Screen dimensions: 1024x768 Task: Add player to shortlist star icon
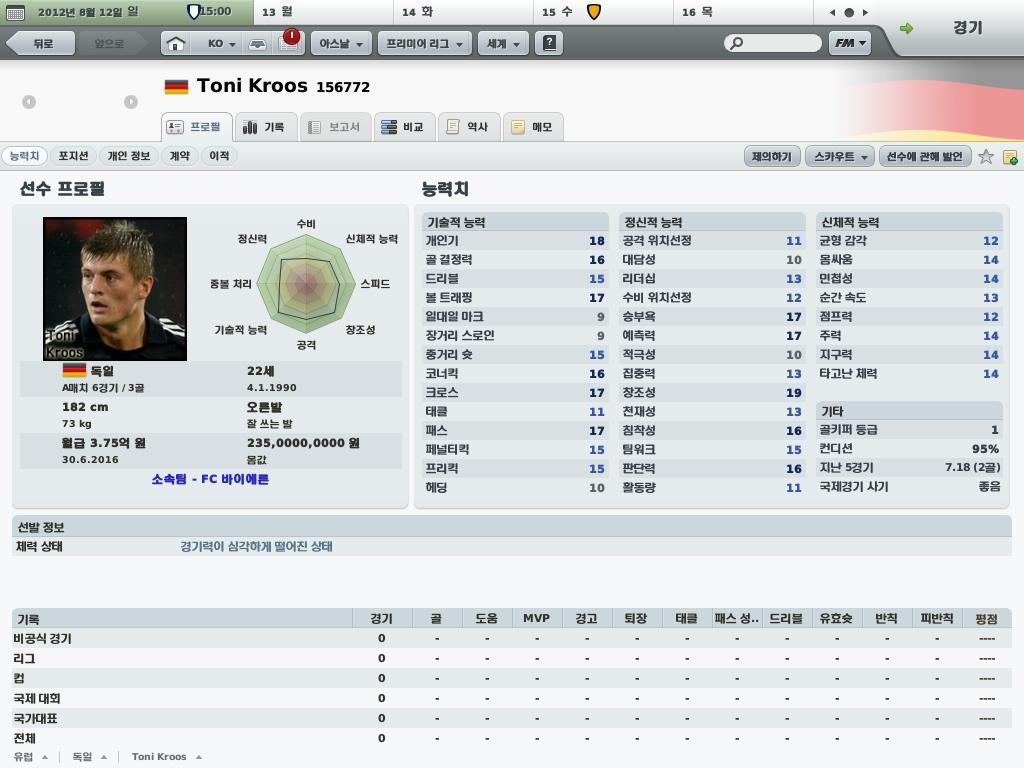tap(986, 157)
